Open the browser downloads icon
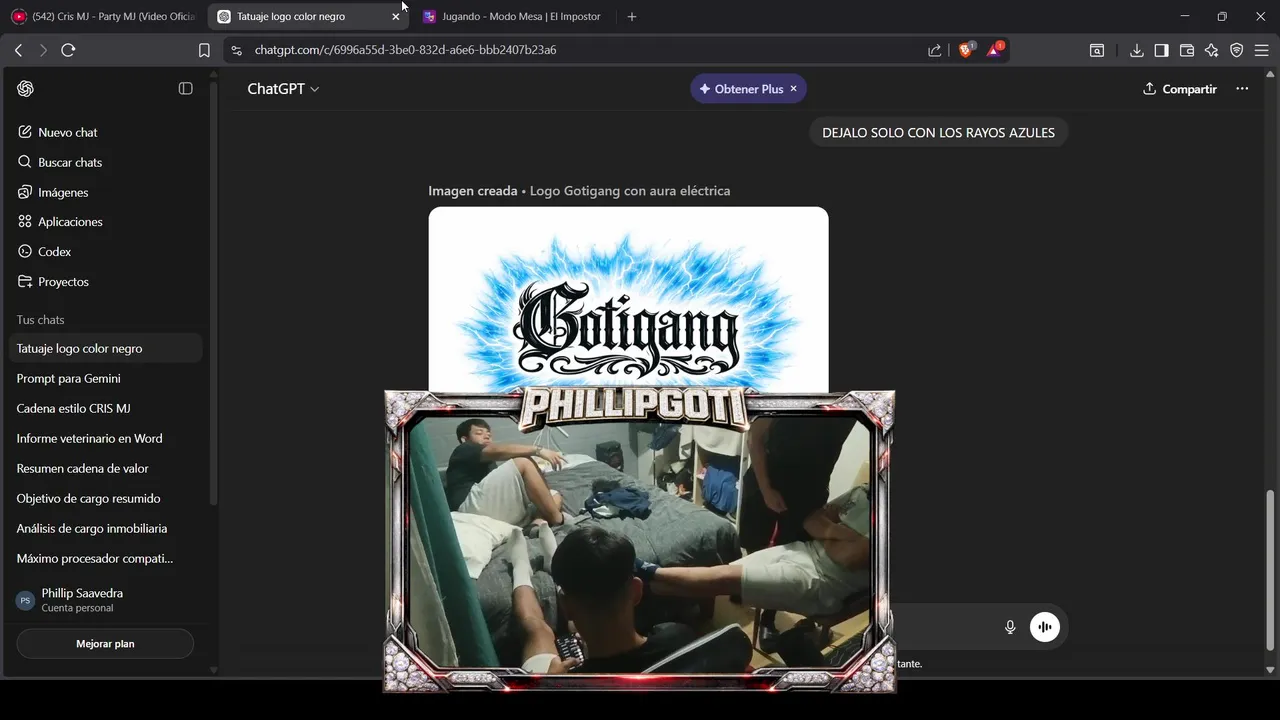 [1137, 50]
